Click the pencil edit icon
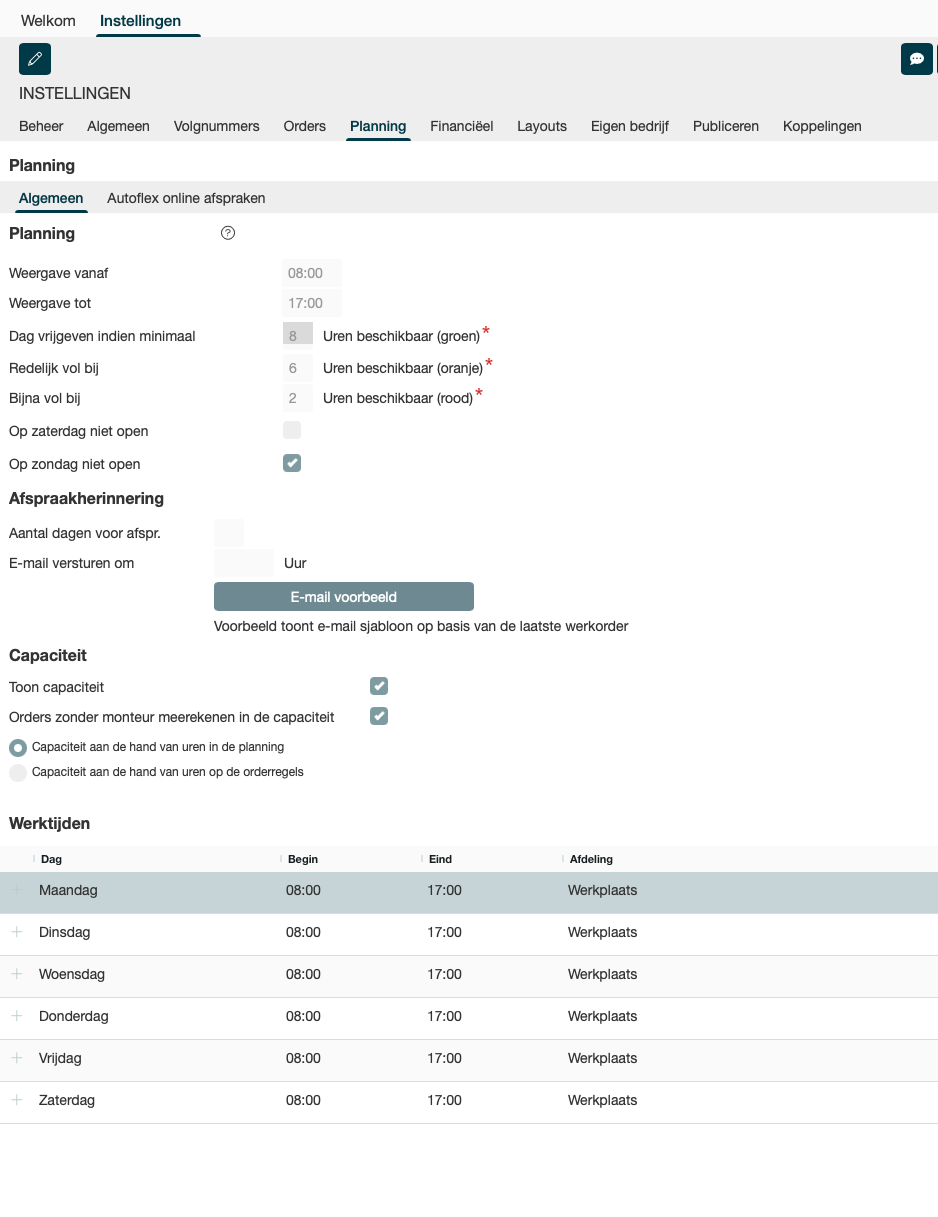The height and width of the screenshot is (1217, 938). (35, 59)
